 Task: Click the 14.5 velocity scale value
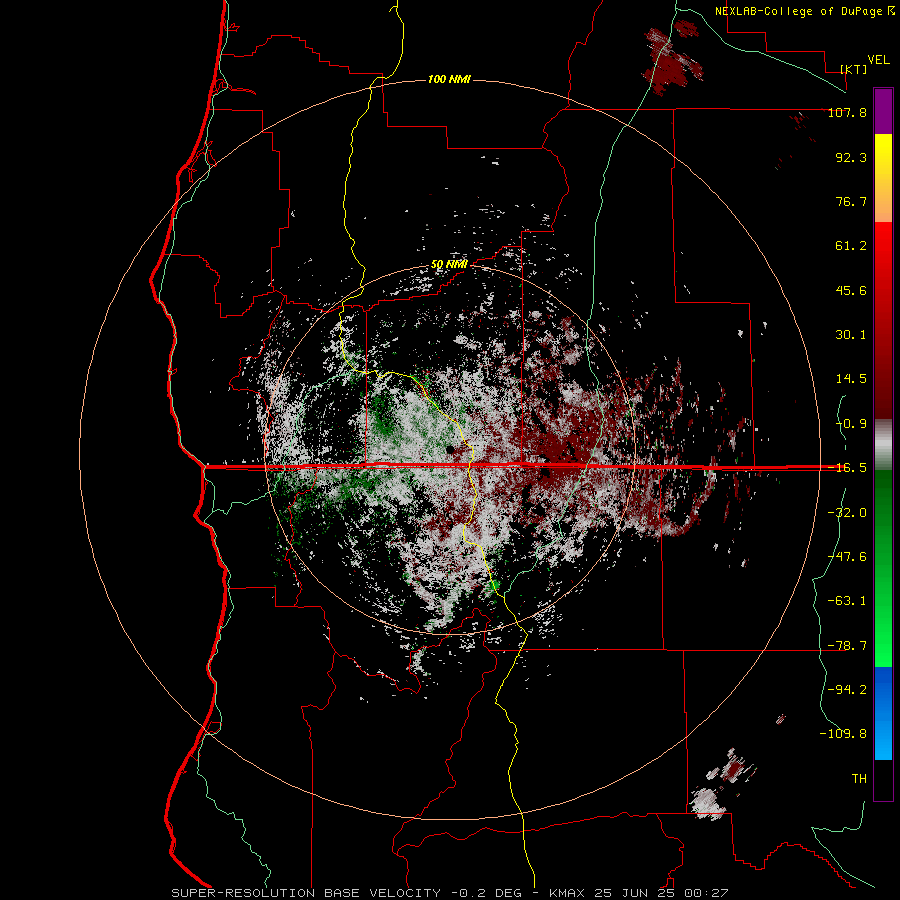[x=851, y=379]
